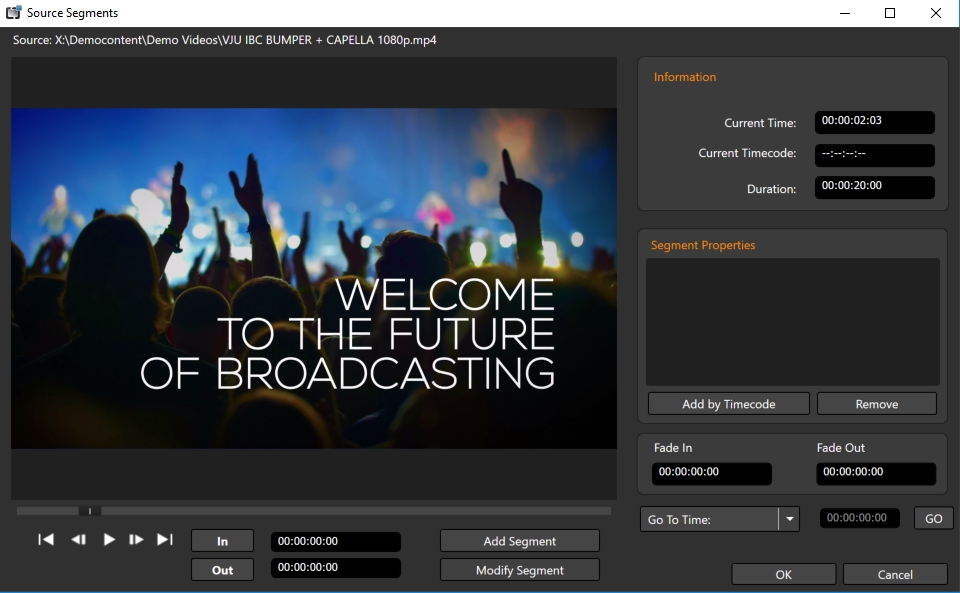Image resolution: width=960 pixels, height=593 pixels.
Task: Click the Go To timecode input field
Action: coord(860,518)
